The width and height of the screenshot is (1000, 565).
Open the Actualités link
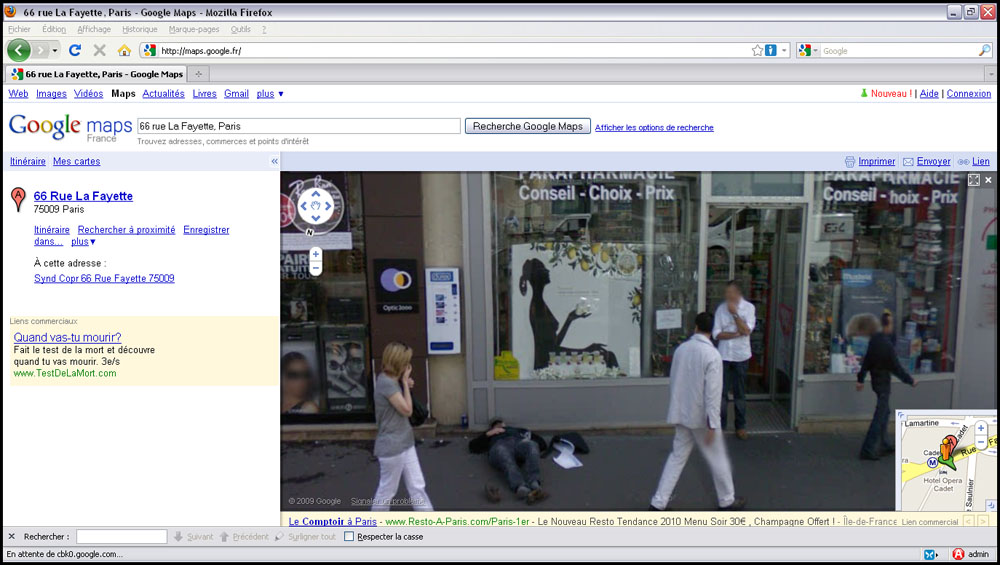(163, 94)
